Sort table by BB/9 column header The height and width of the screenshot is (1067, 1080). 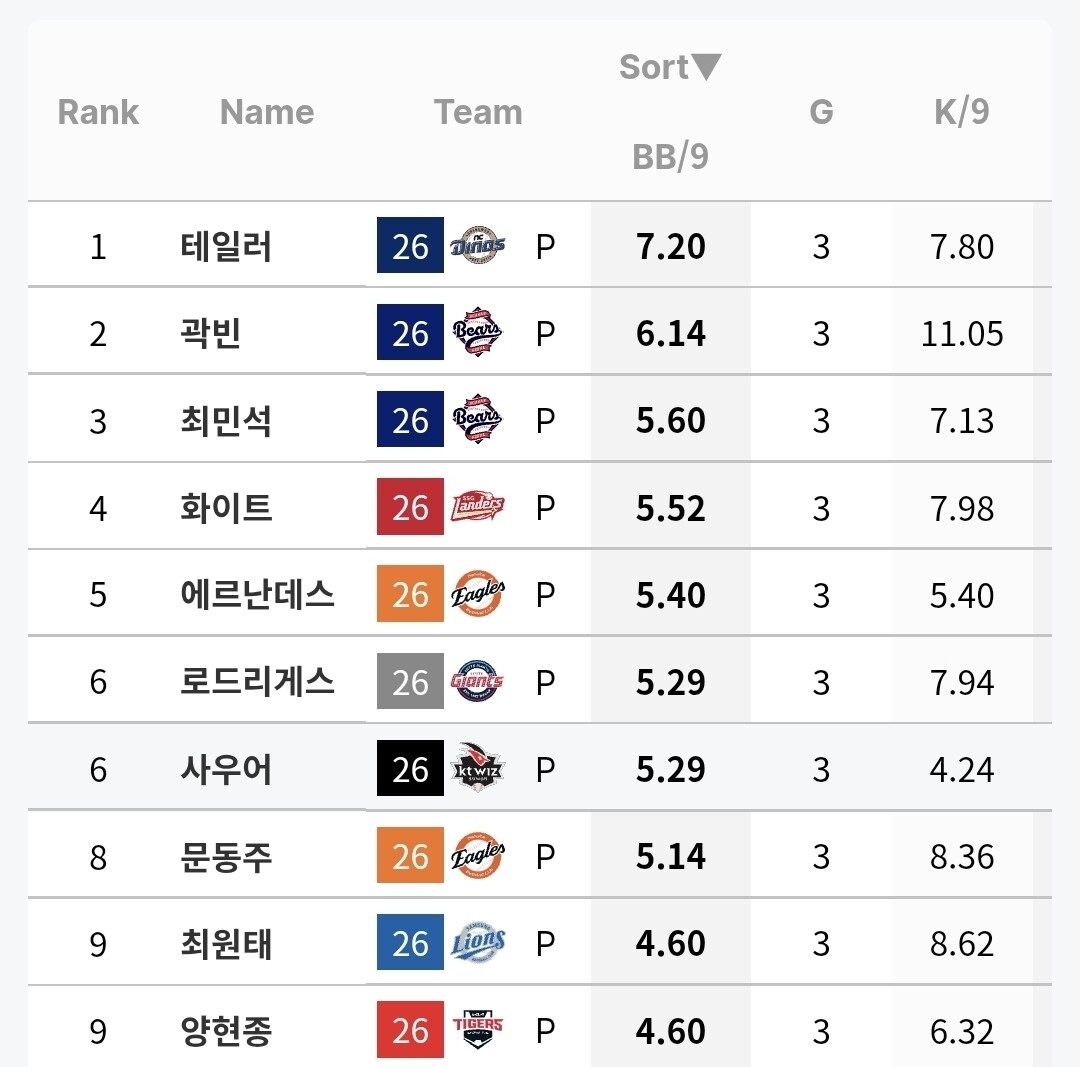tap(670, 156)
